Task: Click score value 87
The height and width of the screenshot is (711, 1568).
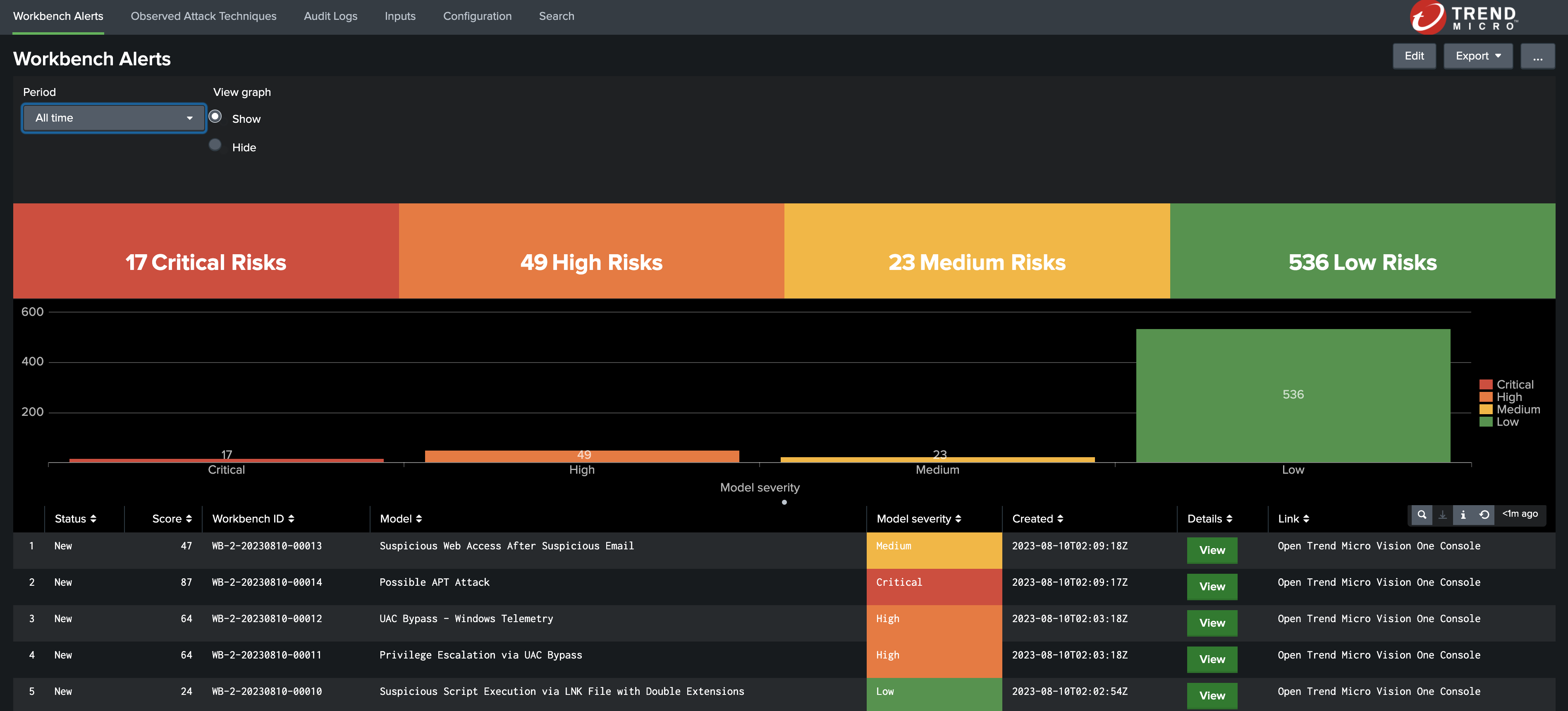Action: click(186, 582)
